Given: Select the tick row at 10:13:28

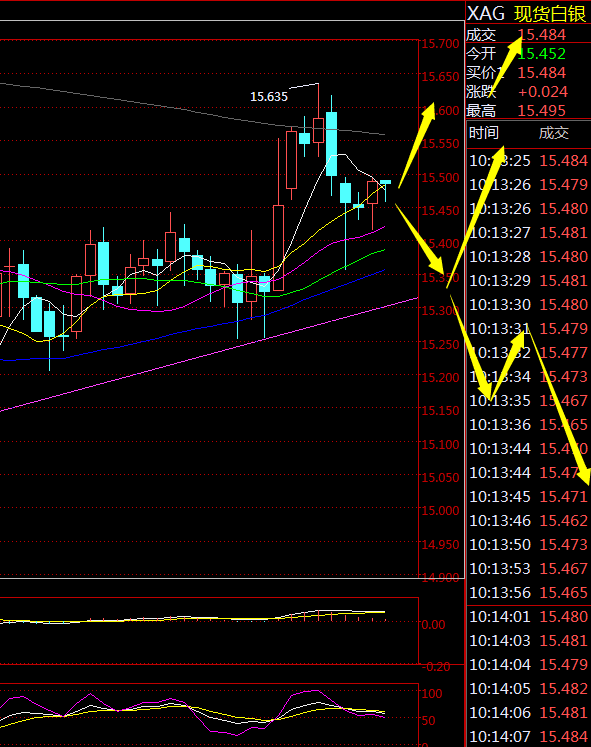Looking at the screenshot, I should coord(529,257).
